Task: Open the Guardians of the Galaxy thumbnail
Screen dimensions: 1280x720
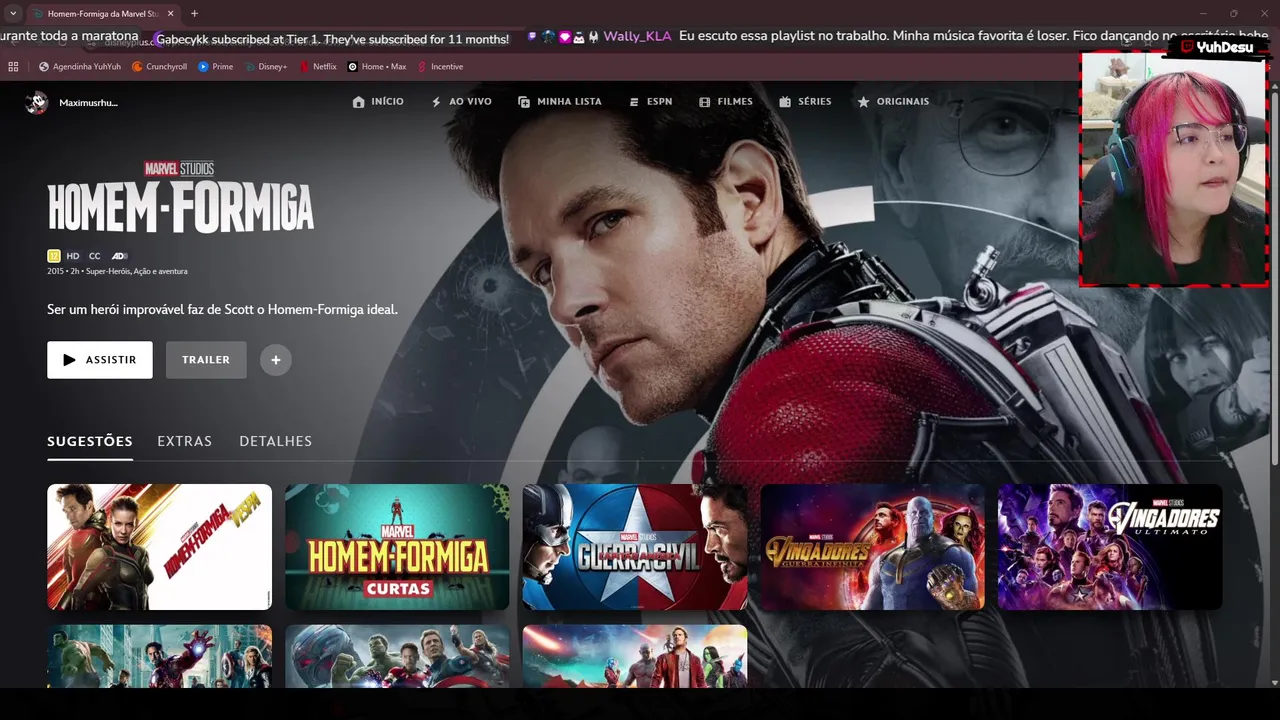Action: tap(635, 656)
